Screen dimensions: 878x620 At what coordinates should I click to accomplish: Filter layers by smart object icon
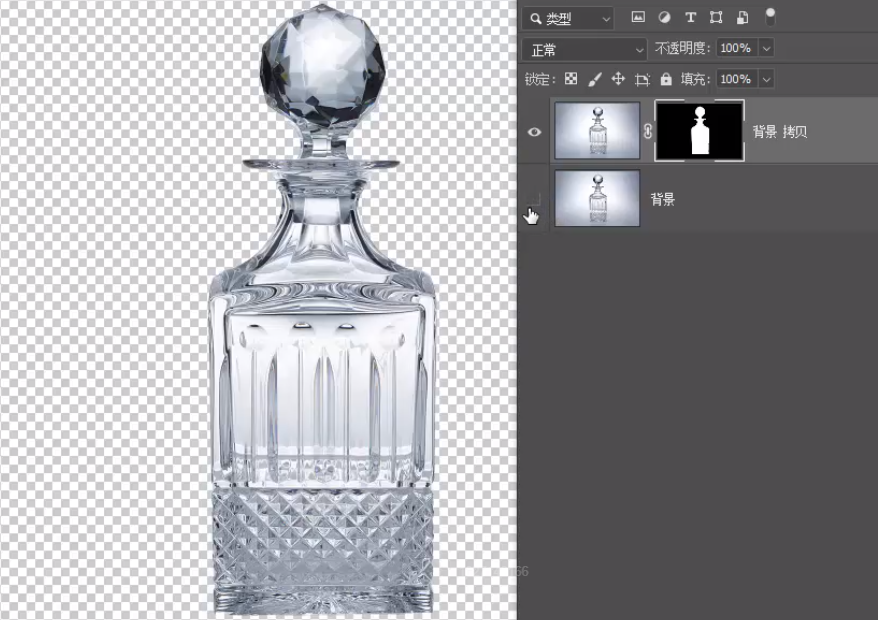pyautogui.click(x=742, y=17)
